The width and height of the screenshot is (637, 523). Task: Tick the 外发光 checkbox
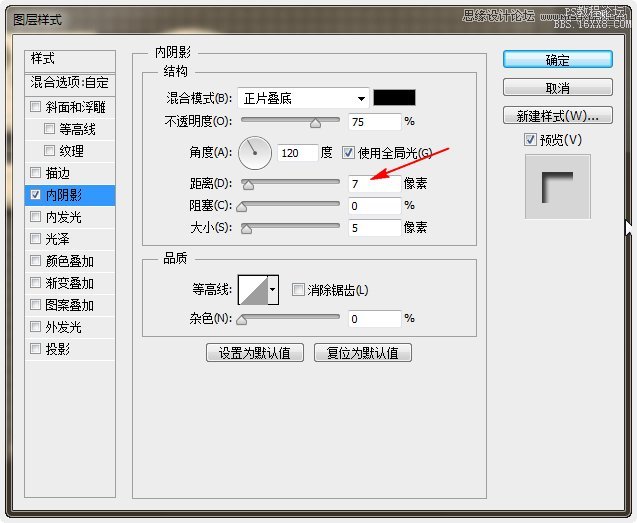pyautogui.click(x=35, y=326)
